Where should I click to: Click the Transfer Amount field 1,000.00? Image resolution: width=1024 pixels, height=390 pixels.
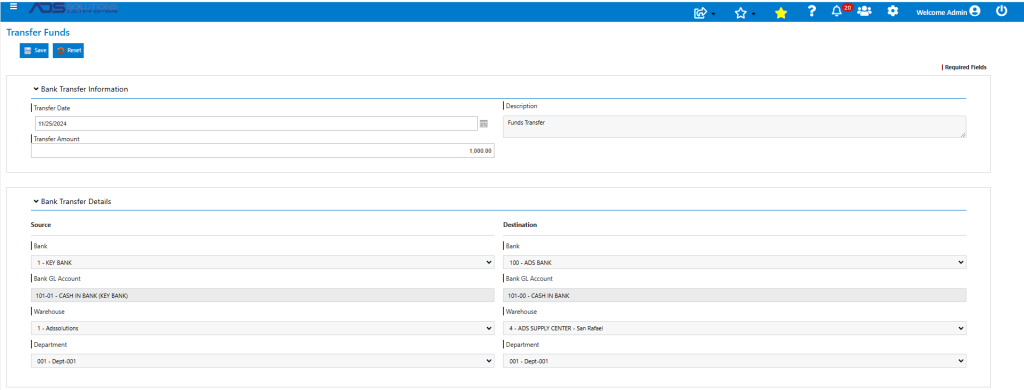coord(263,151)
